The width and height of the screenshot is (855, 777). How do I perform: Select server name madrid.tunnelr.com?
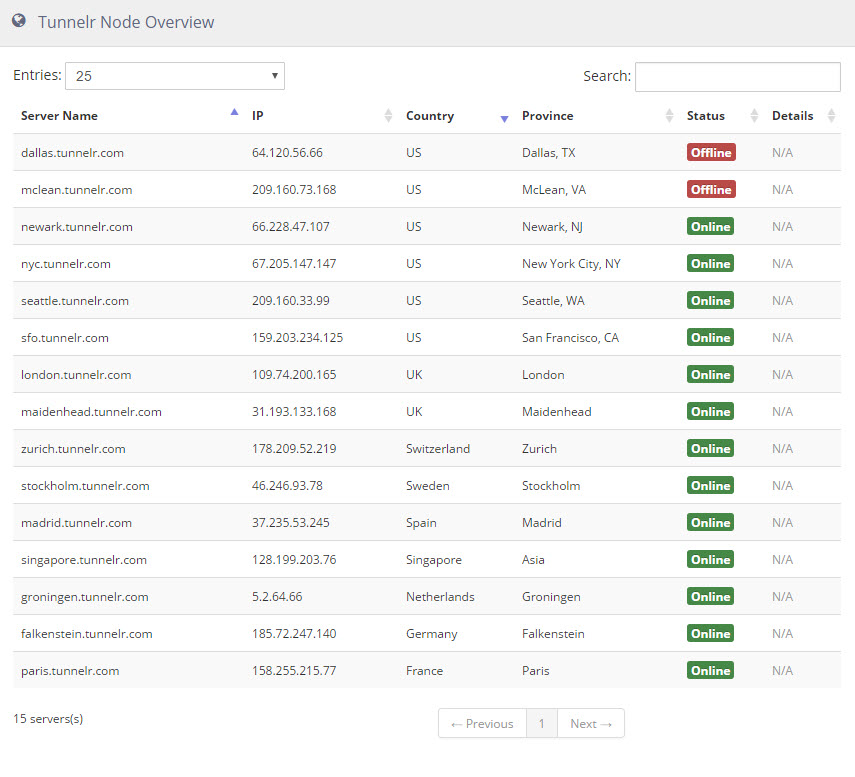pos(76,523)
